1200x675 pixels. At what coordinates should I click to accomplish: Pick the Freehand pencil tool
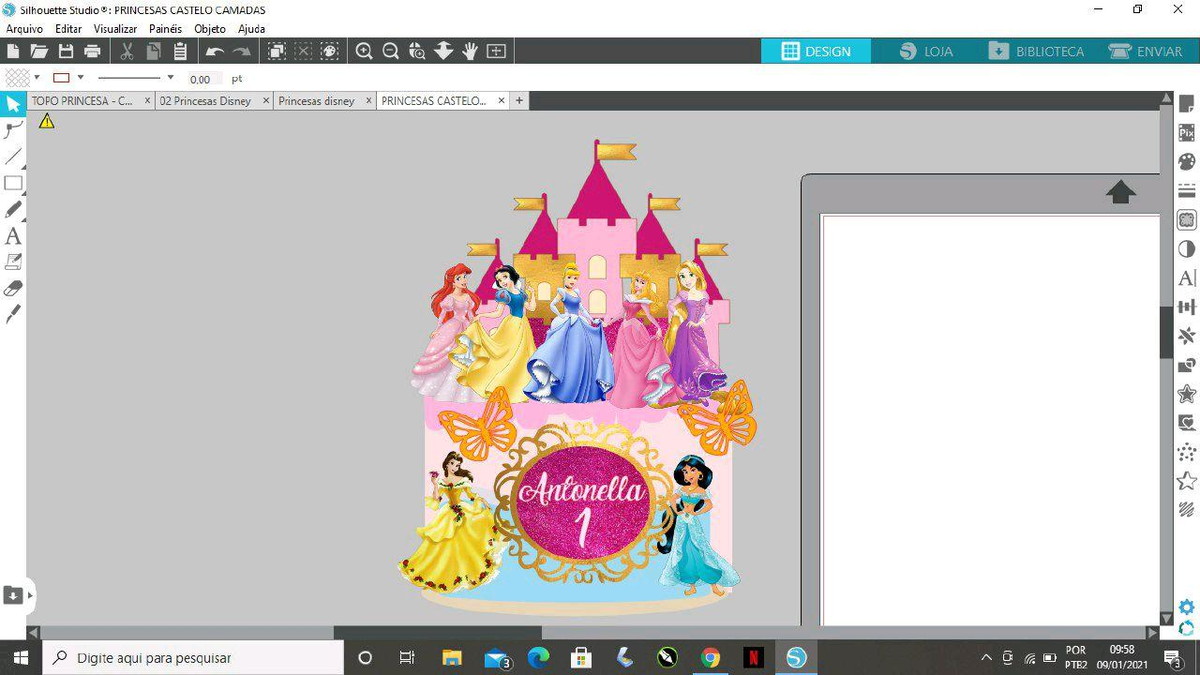(13, 209)
